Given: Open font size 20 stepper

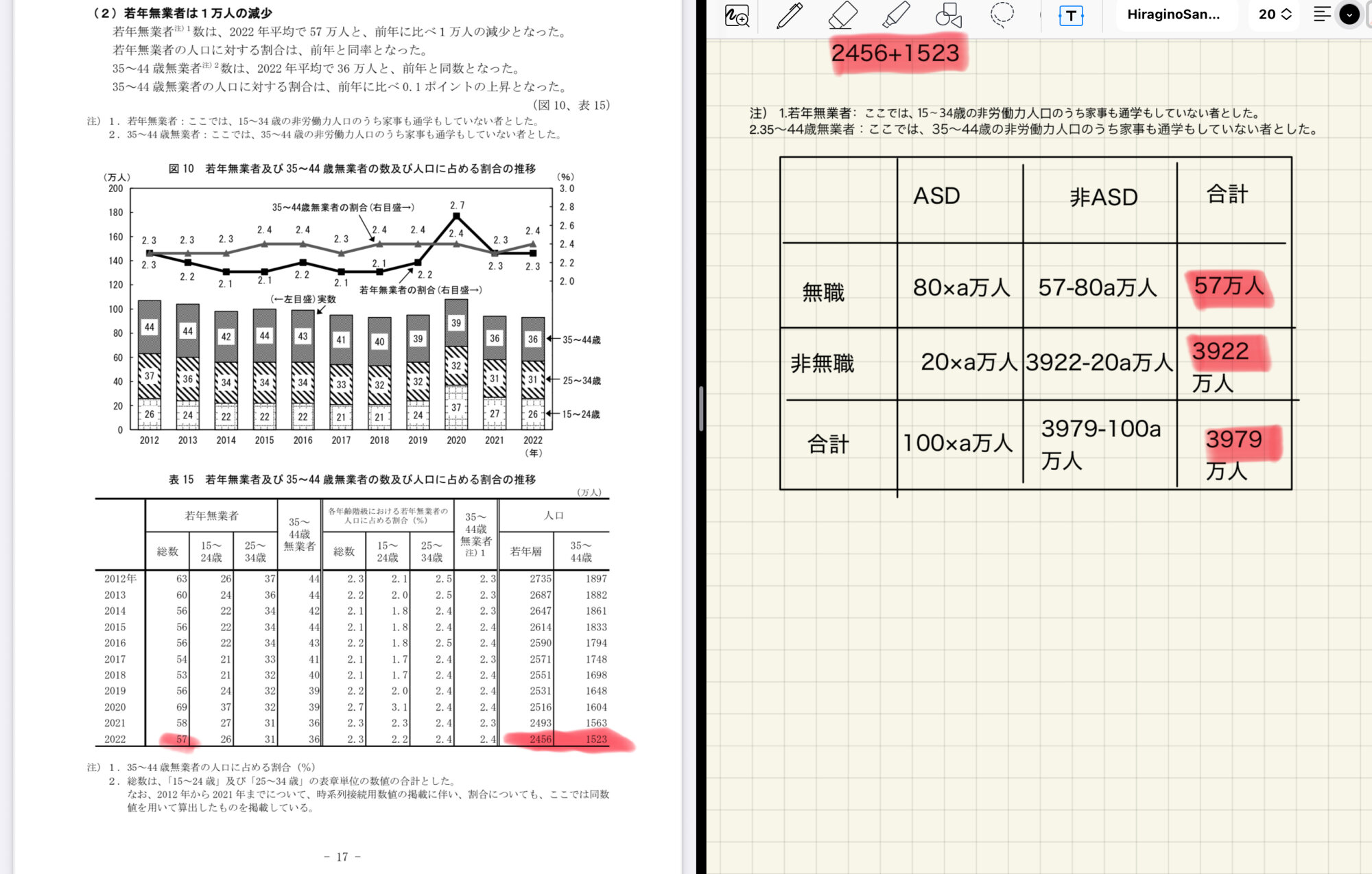Looking at the screenshot, I should click(1275, 14).
